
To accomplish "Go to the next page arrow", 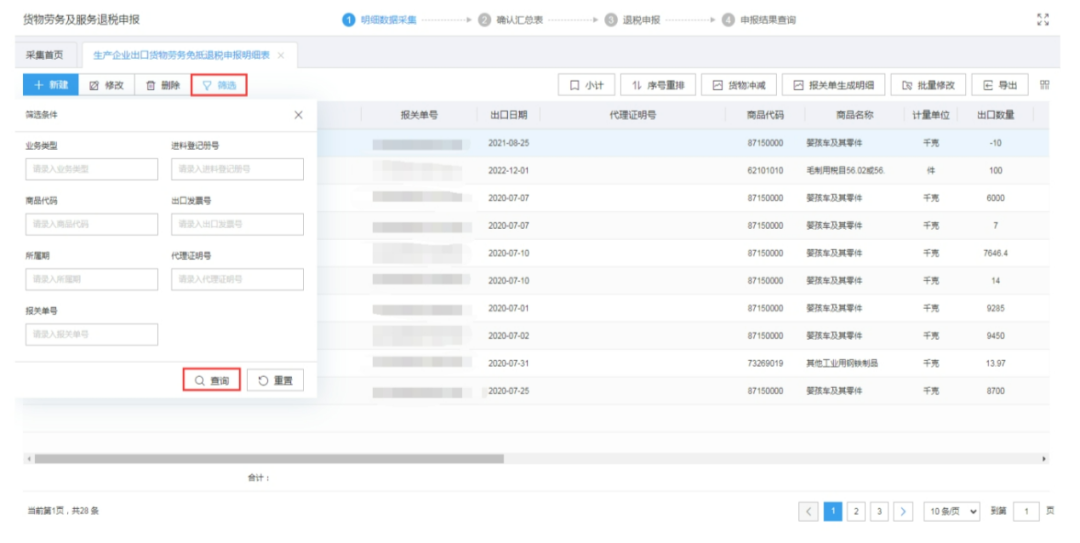I will 903,512.
